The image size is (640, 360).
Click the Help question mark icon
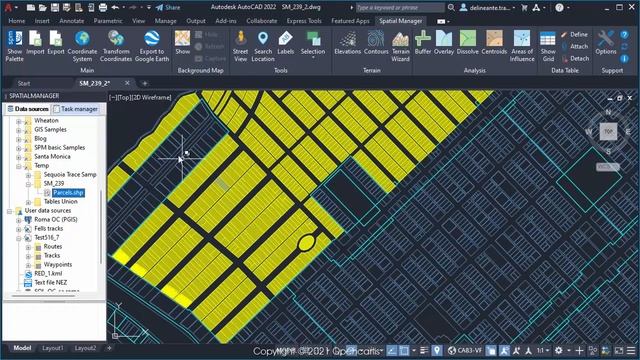[559, 7]
